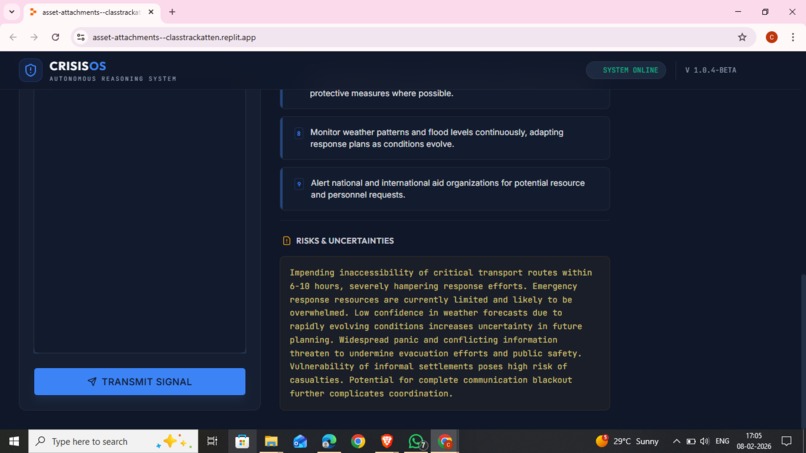
Task: Open Google Chrome from the taskbar
Action: [358, 441]
